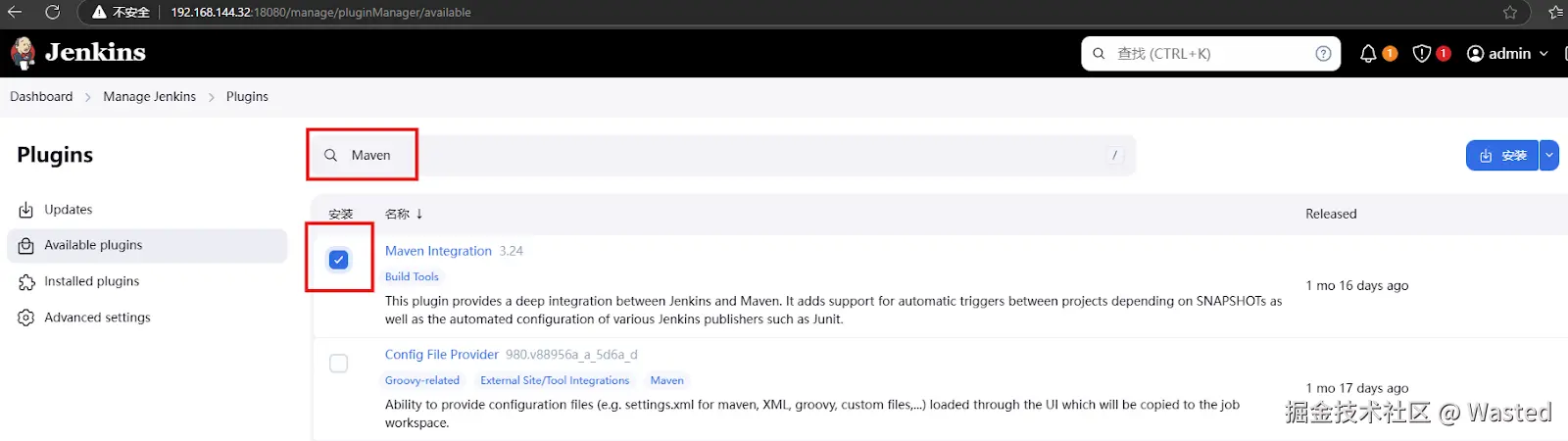
Task: Click the Available plugins bag icon
Action: 26,245
